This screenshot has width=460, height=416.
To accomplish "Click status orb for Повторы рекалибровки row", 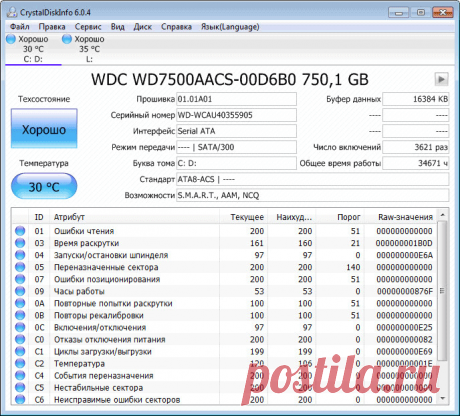I will tap(20, 315).
